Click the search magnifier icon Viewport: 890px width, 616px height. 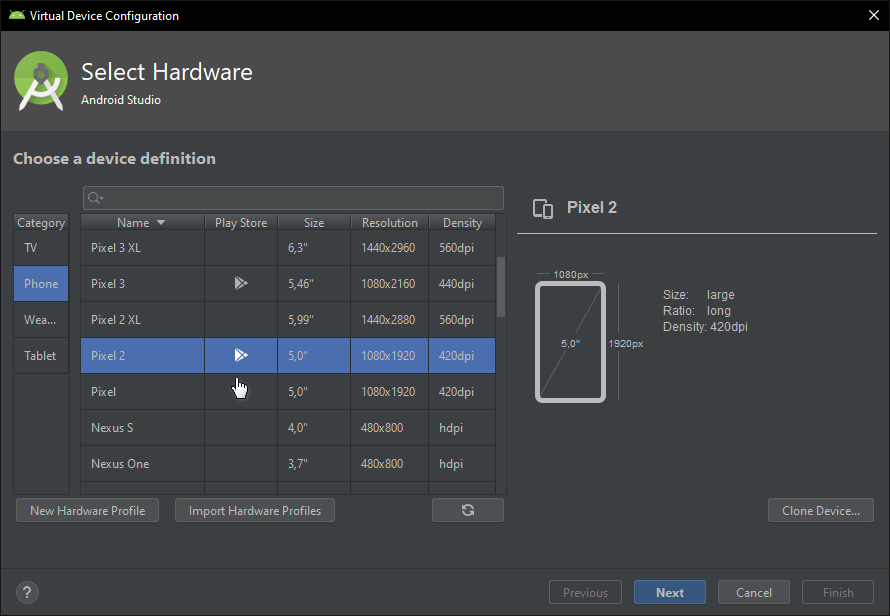[x=96, y=198]
